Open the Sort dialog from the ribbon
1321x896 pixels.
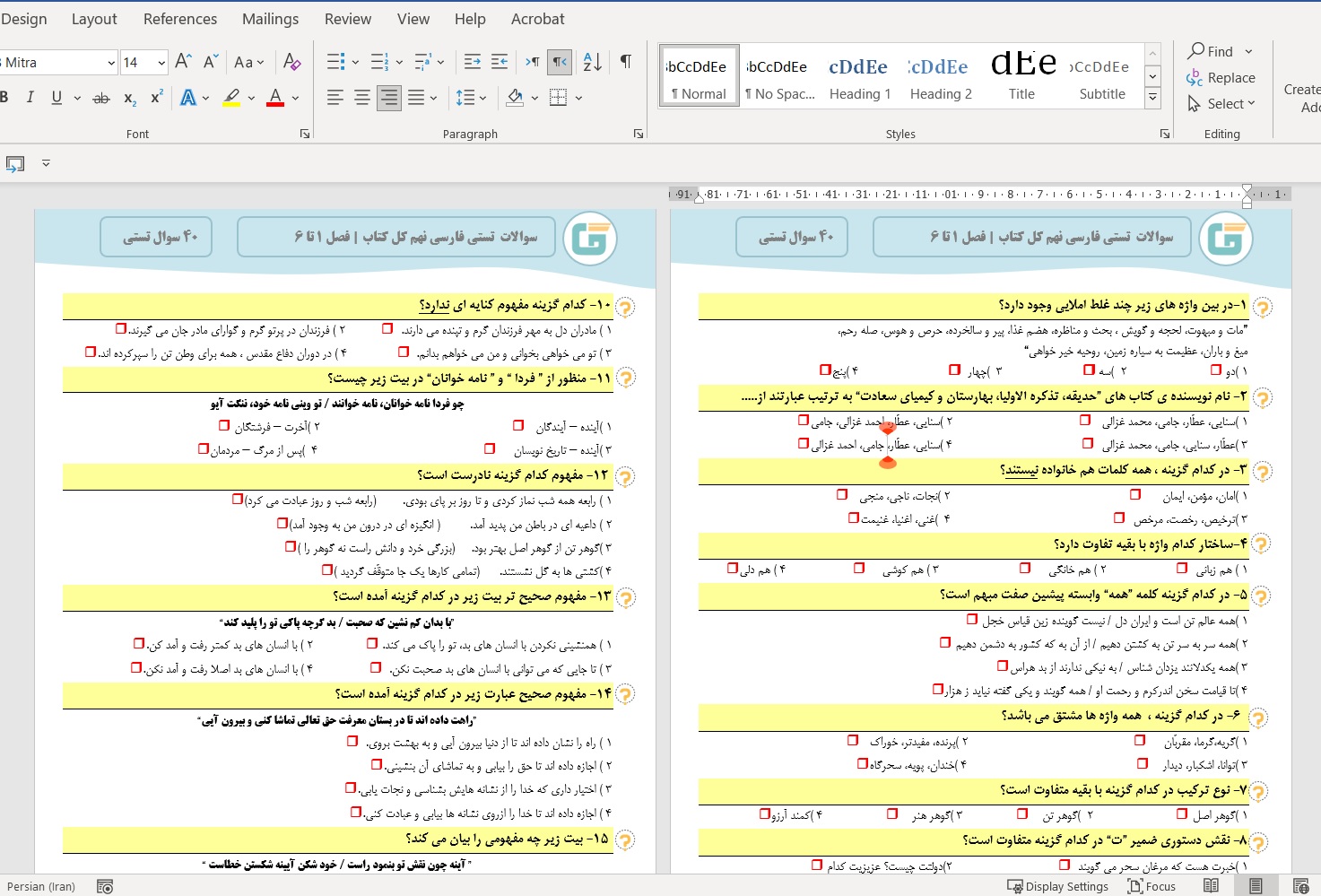591,62
